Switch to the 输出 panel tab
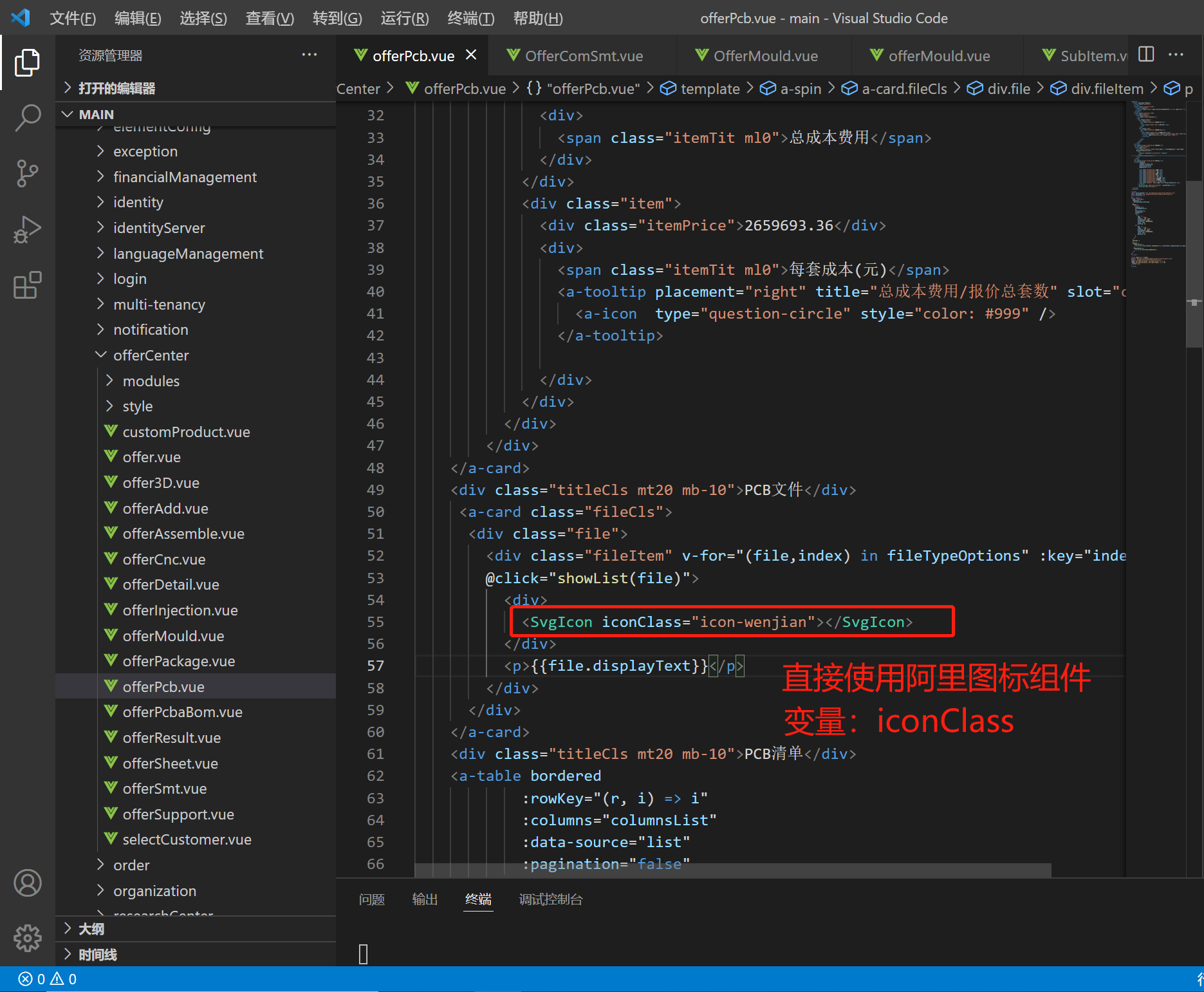Screen dimensions: 1204x992 (425, 899)
